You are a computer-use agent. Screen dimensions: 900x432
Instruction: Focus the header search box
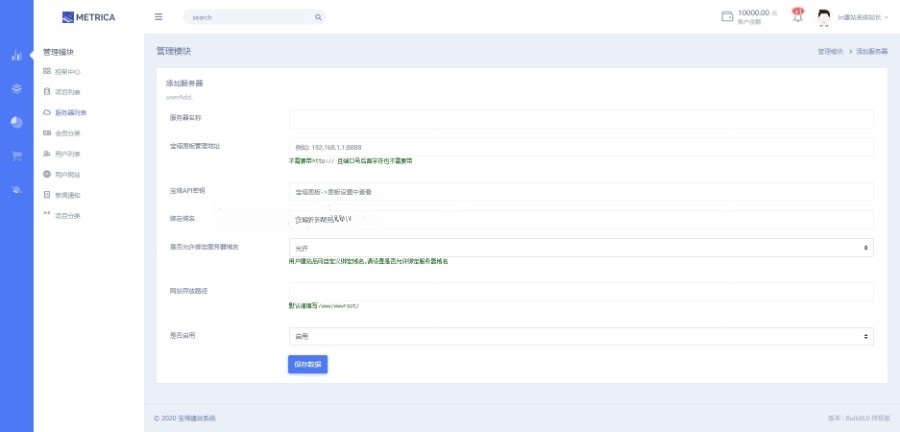click(254, 17)
